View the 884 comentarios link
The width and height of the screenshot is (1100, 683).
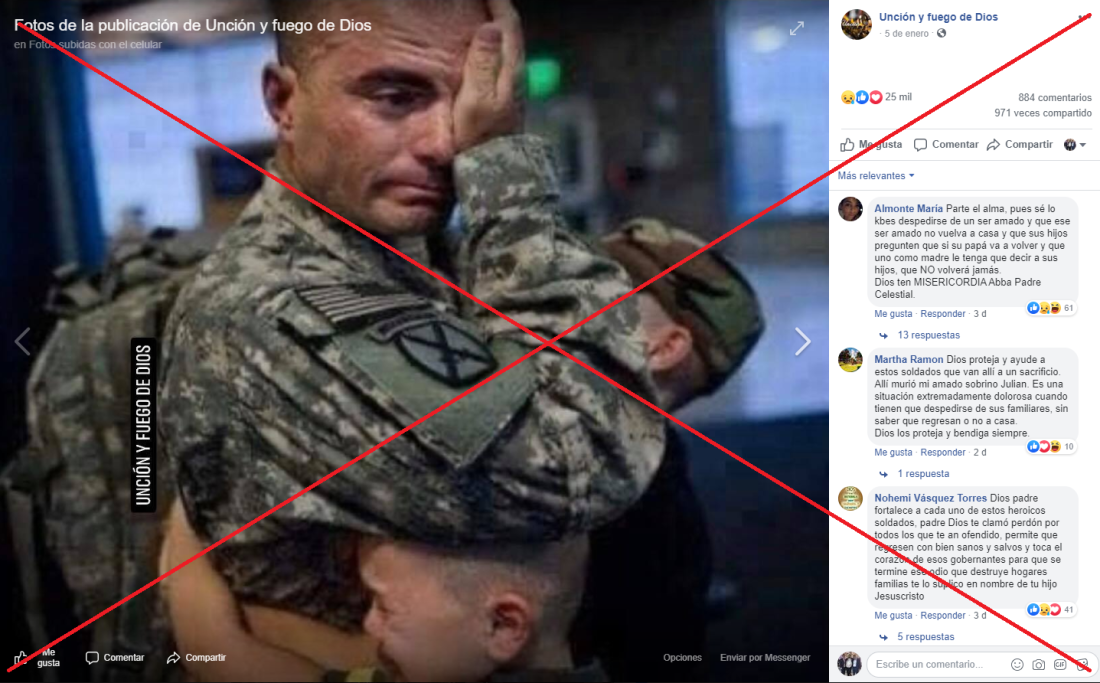[x=1054, y=97]
